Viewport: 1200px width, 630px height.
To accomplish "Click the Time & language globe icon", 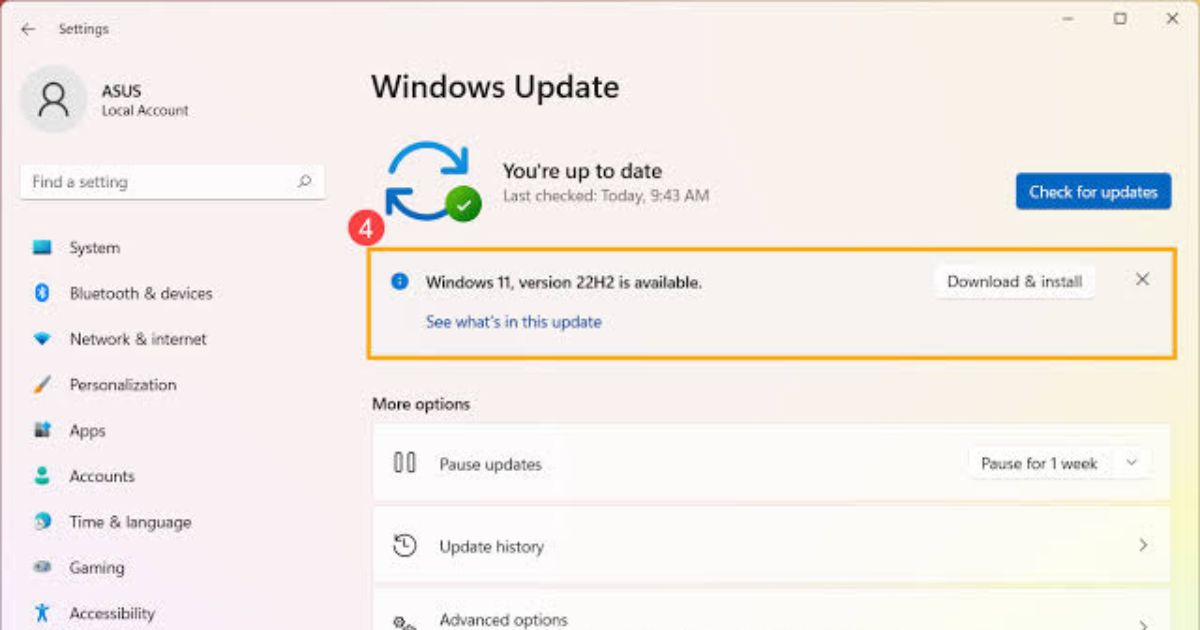I will pyautogui.click(x=41, y=522).
